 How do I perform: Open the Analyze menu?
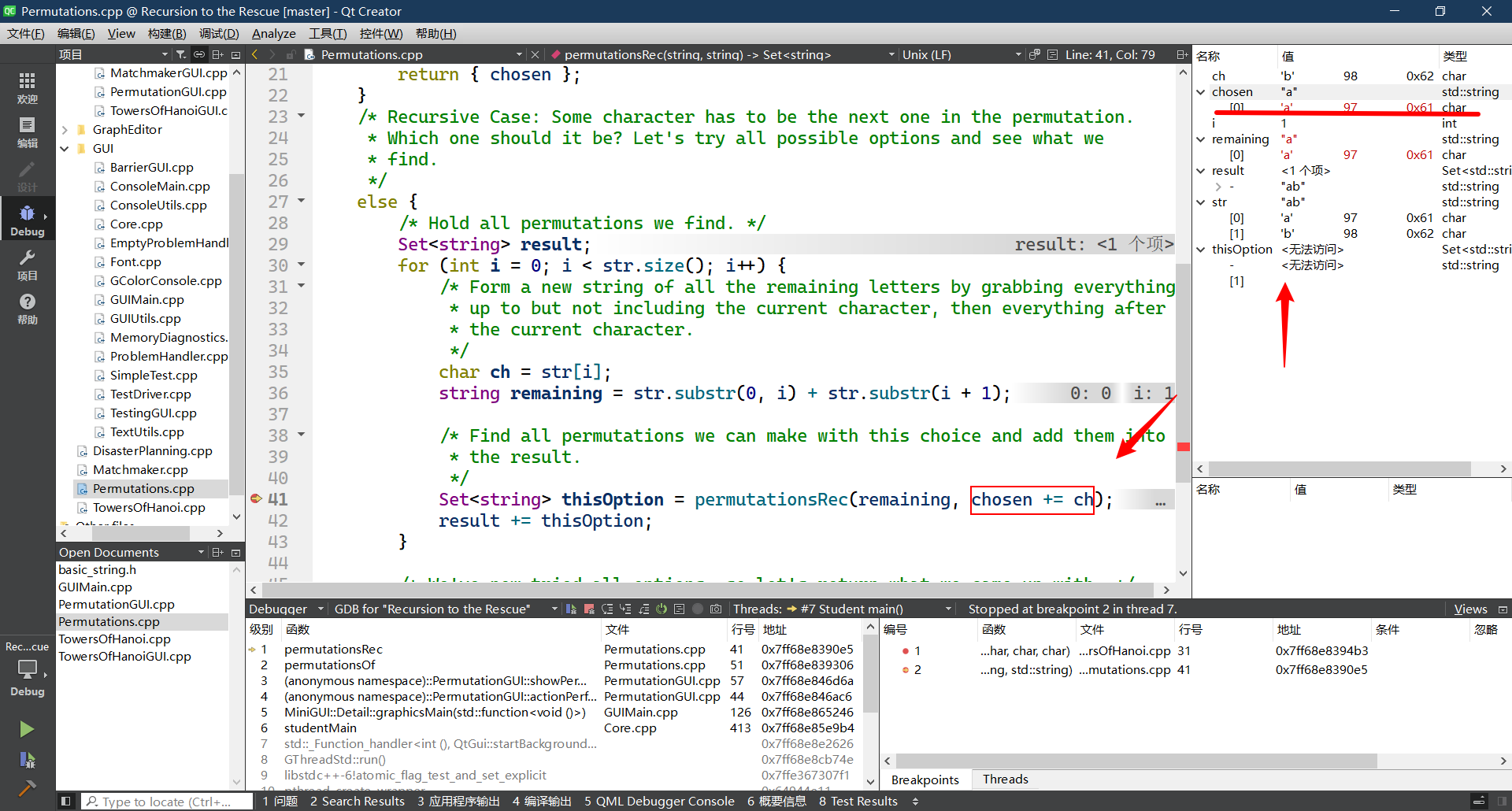[x=273, y=33]
